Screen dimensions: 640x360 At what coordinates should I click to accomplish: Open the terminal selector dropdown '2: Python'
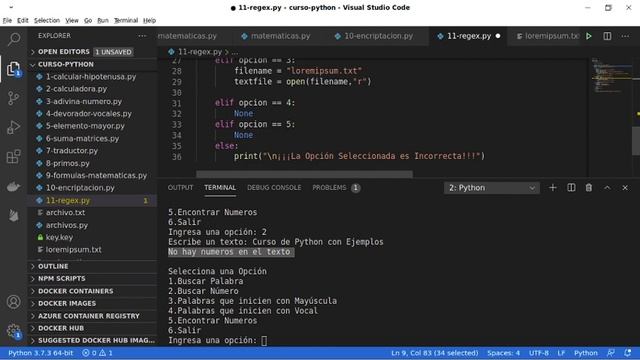point(491,188)
